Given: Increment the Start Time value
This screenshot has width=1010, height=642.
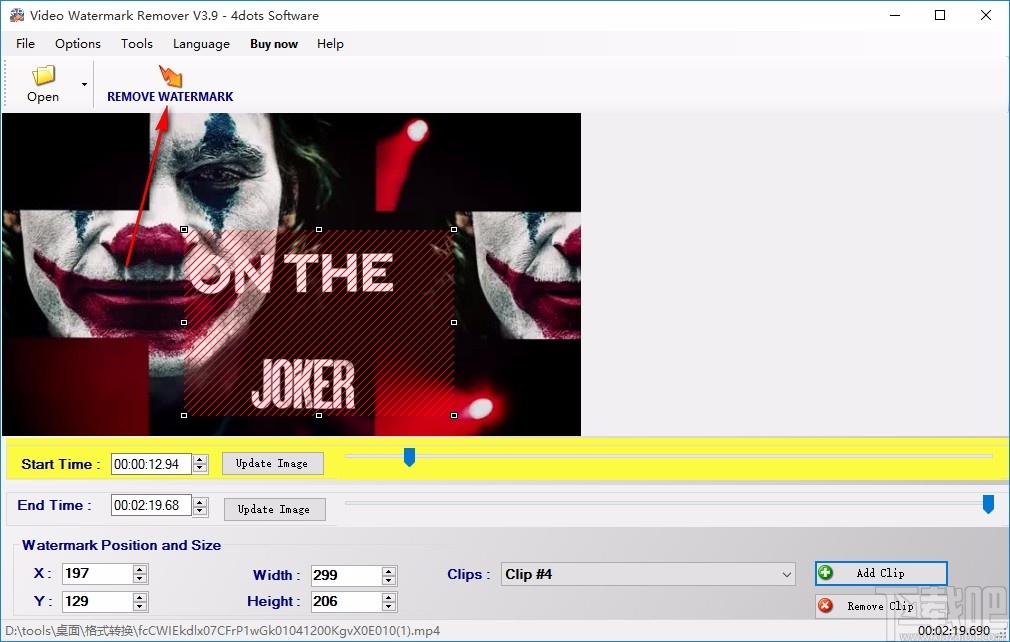Looking at the screenshot, I should [199, 459].
